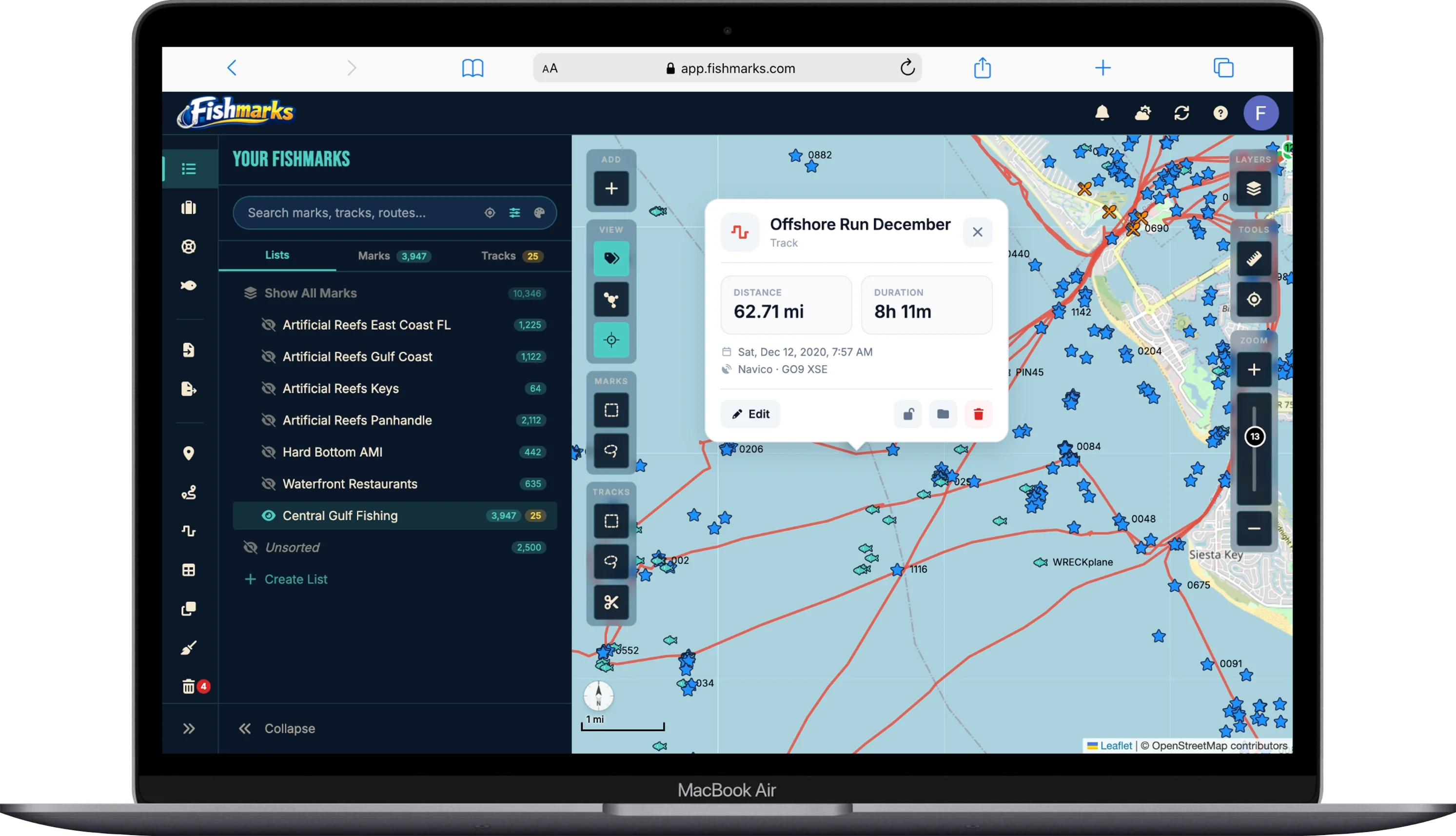Open the user profile avatar F
This screenshot has width=1456, height=836.
(1260, 113)
